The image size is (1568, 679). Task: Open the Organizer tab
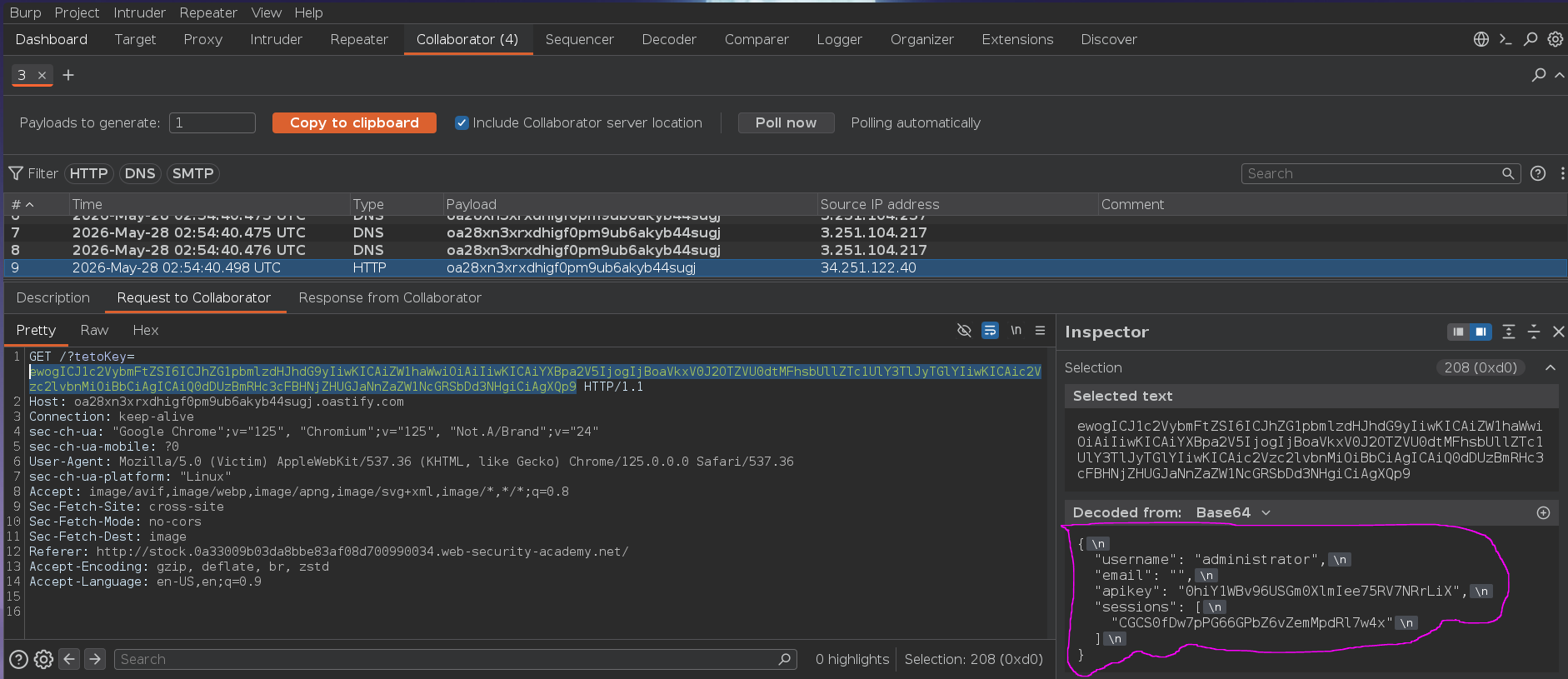pos(921,39)
